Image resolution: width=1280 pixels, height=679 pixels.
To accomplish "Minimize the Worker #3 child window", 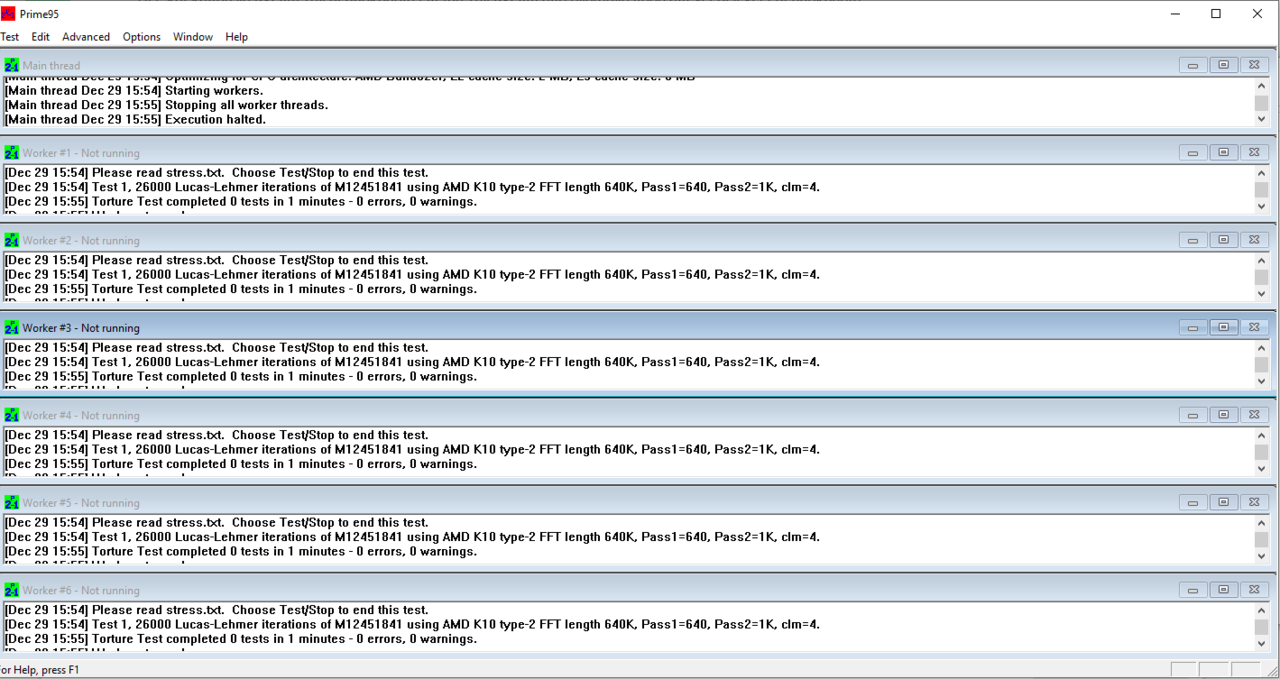I will point(1193,327).
